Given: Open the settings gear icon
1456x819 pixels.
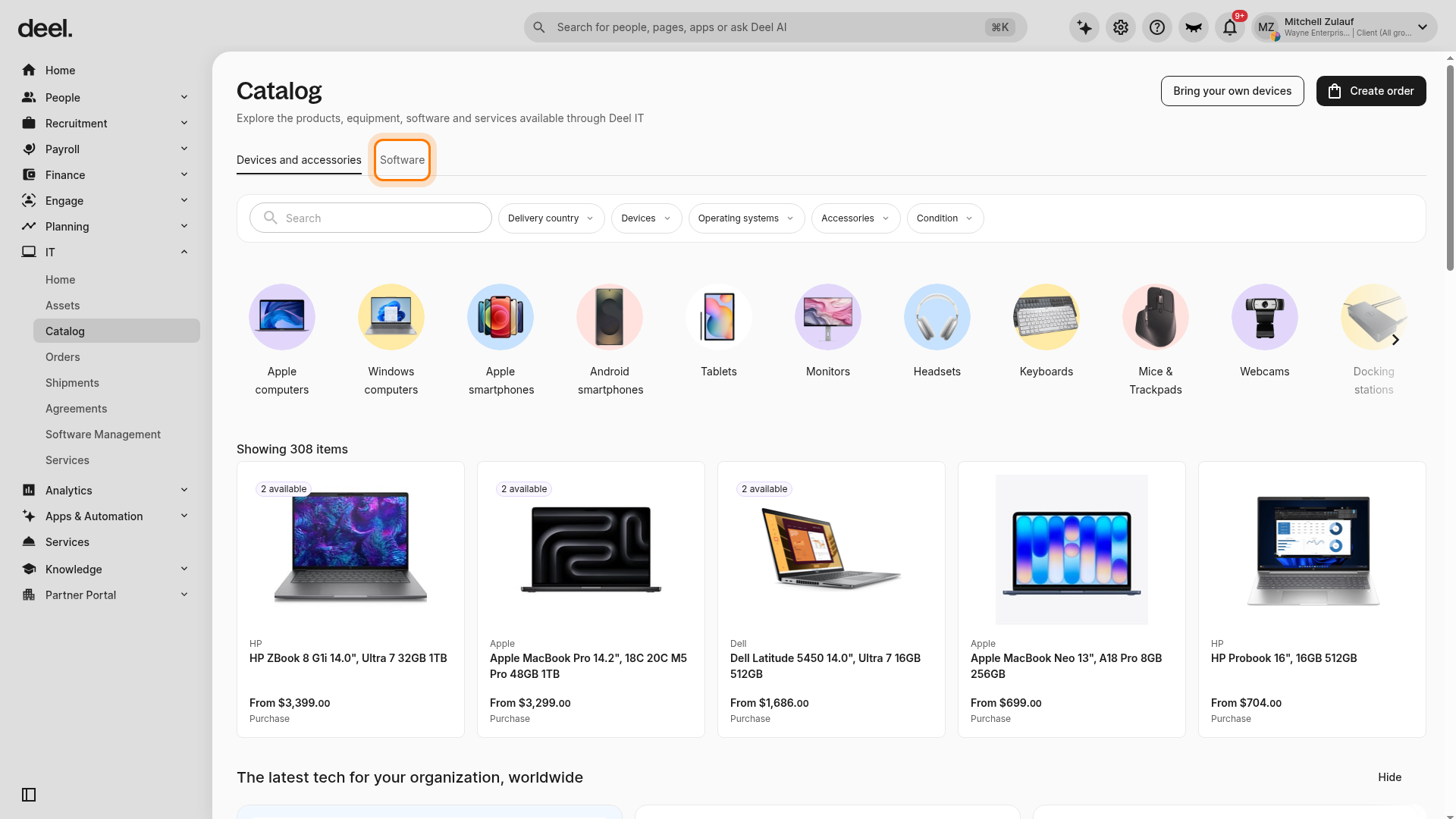Looking at the screenshot, I should tap(1121, 27).
